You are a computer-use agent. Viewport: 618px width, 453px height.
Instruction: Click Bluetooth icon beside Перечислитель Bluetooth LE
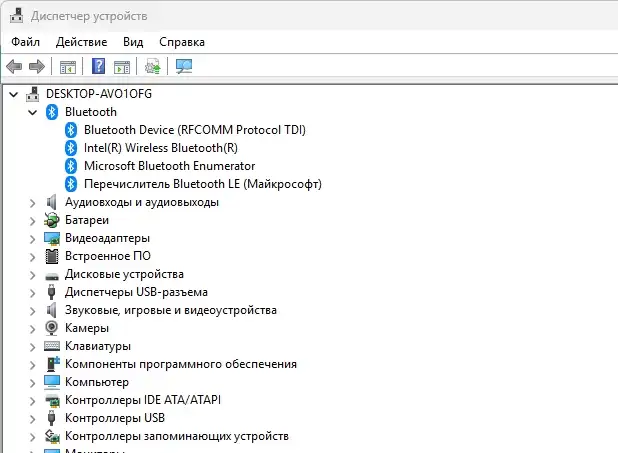tap(71, 184)
